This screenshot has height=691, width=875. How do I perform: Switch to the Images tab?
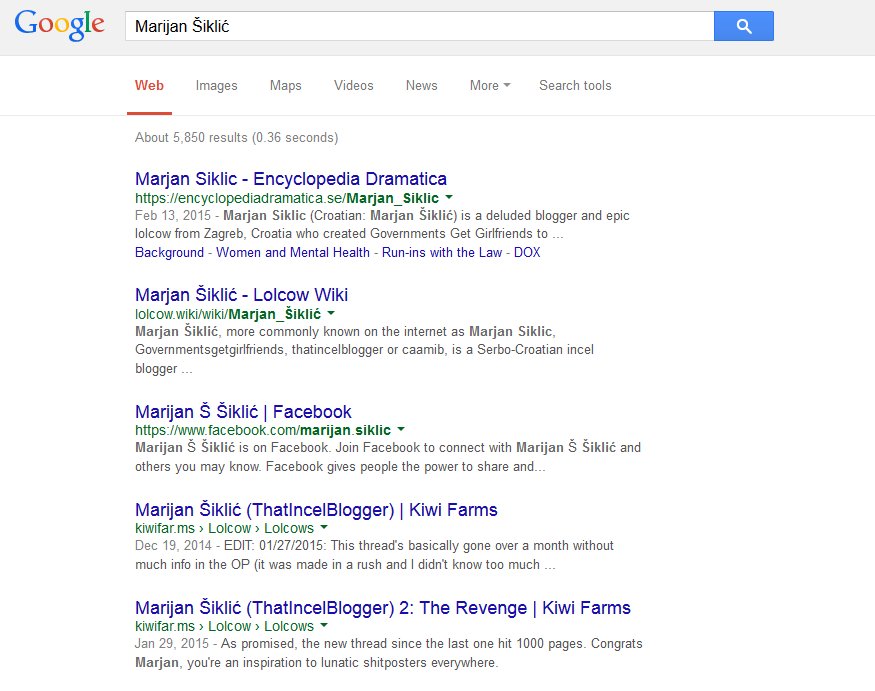coord(217,85)
